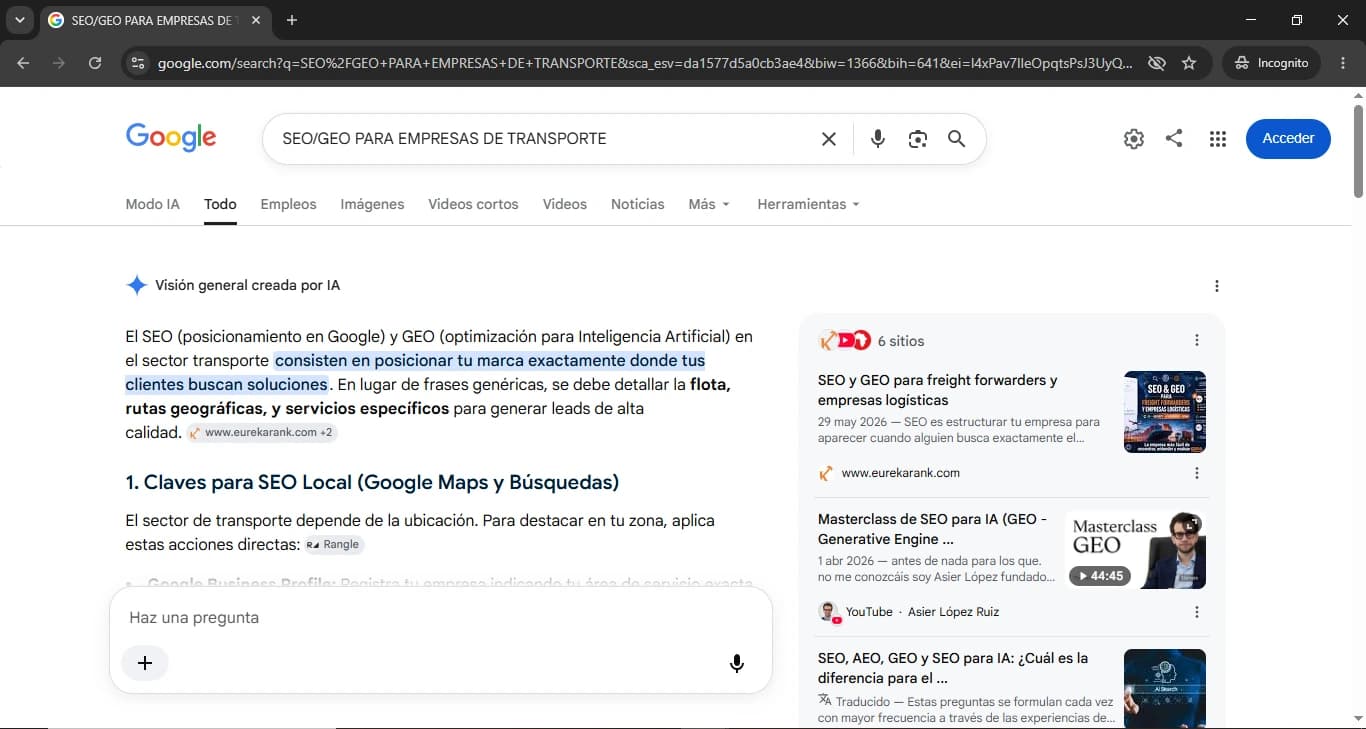Click the magnifying glass search icon

(x=956, y=139)
